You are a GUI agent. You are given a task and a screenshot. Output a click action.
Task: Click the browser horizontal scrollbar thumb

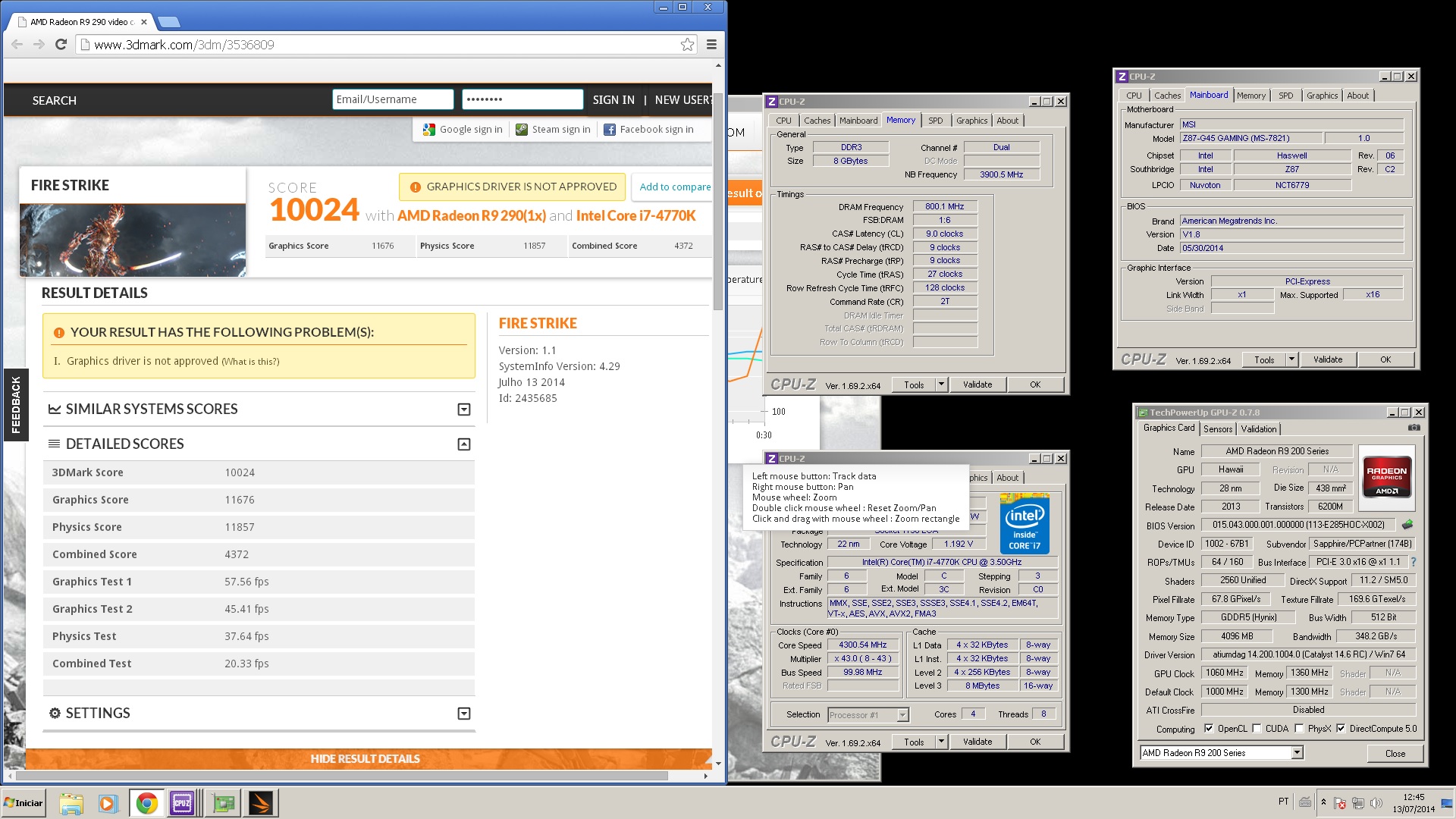[342, 776]
